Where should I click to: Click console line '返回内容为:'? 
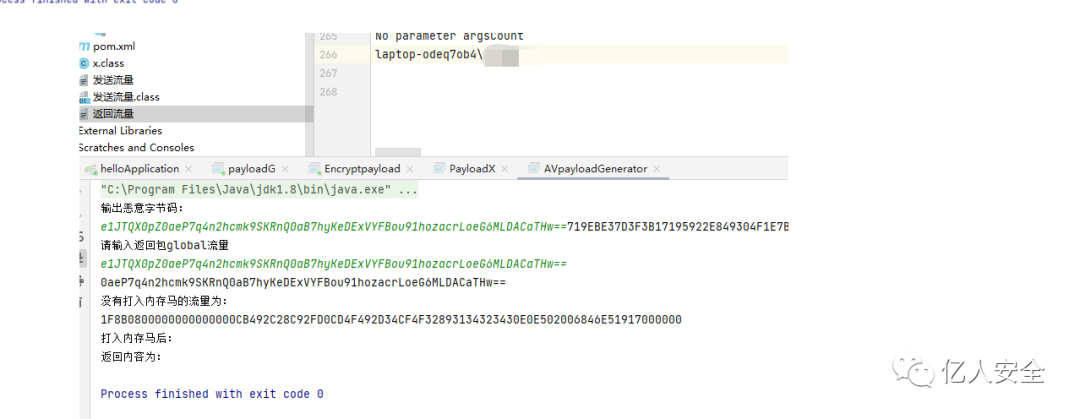point(131,357)
